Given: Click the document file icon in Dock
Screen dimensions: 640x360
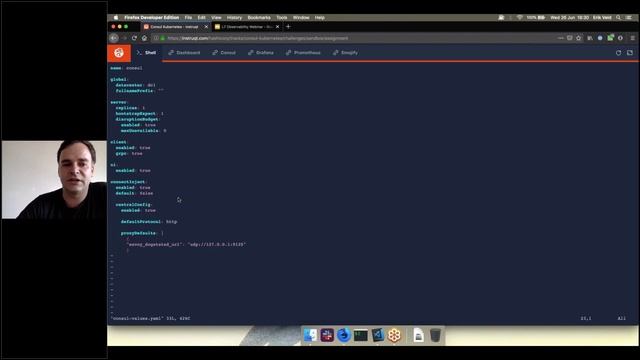Looking at the screenshot, I should [418, 335].
